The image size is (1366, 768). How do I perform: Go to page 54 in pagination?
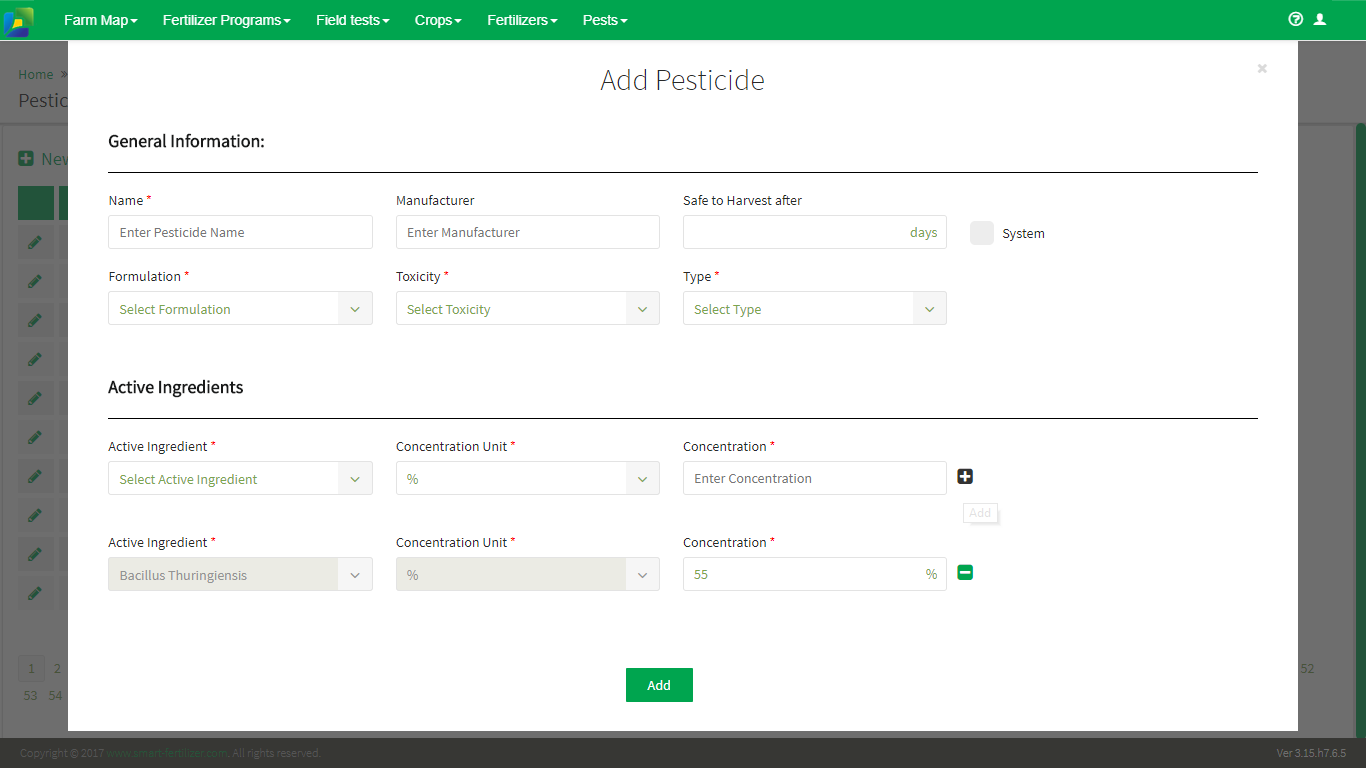[x=56, y=695]
